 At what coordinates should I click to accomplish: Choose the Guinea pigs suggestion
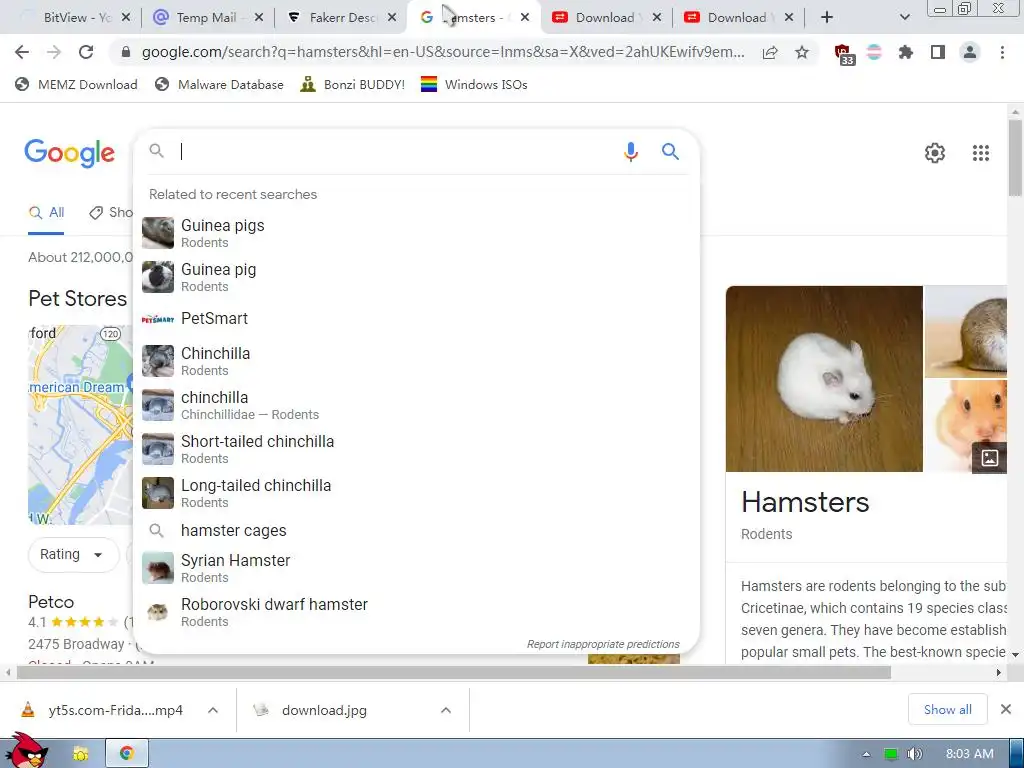[416, 233]
